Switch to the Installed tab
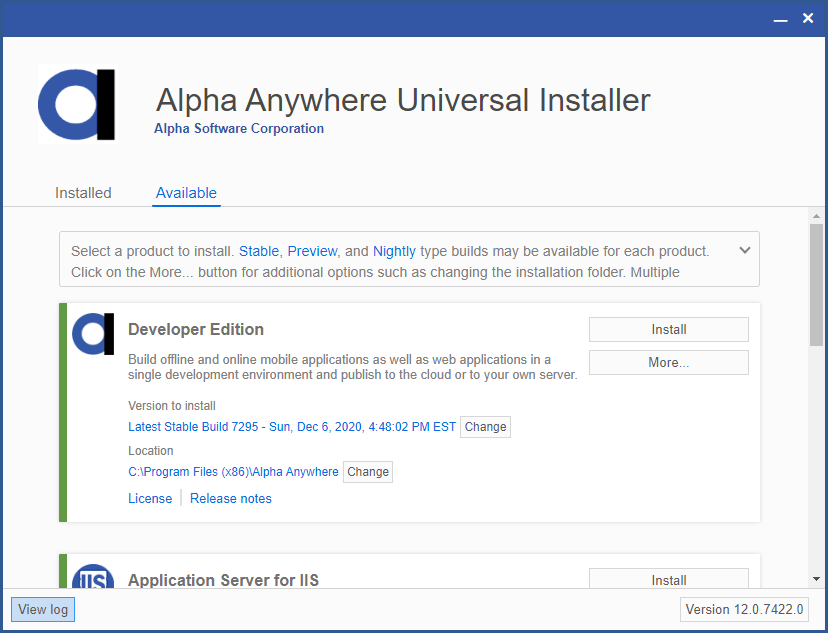828x633 pixels. point(83,193)
